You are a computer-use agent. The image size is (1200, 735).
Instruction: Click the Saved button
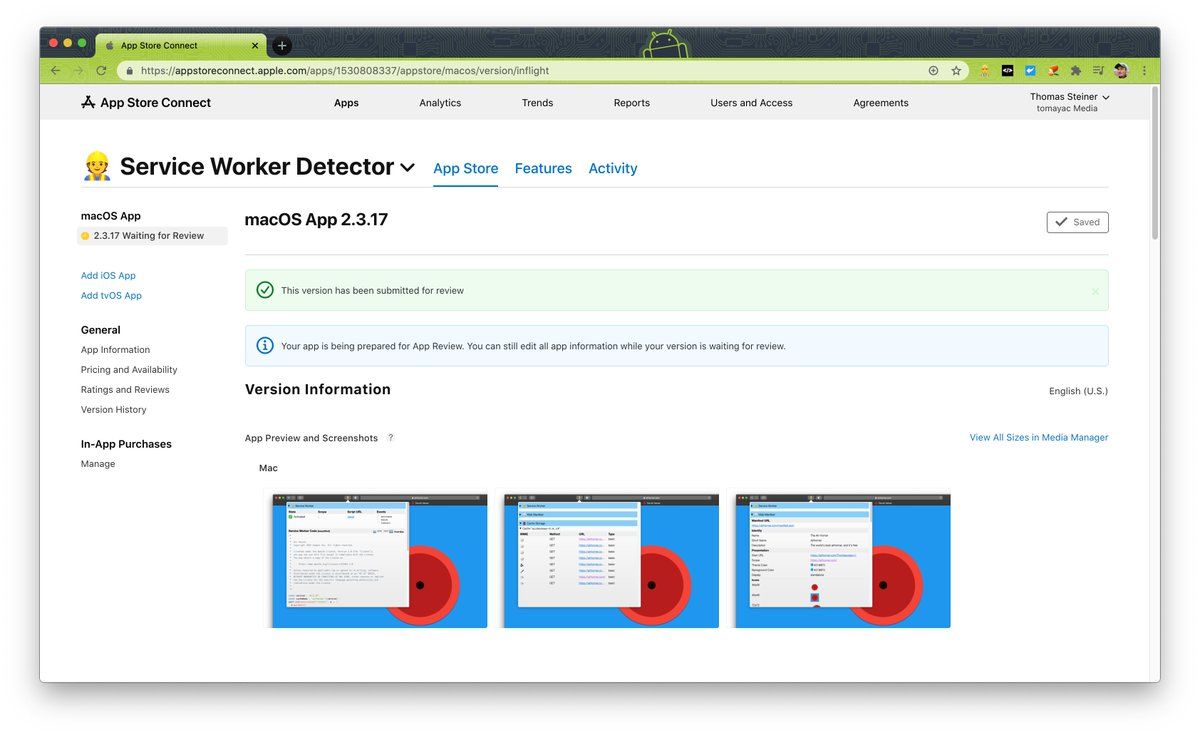coord(1077,222)
